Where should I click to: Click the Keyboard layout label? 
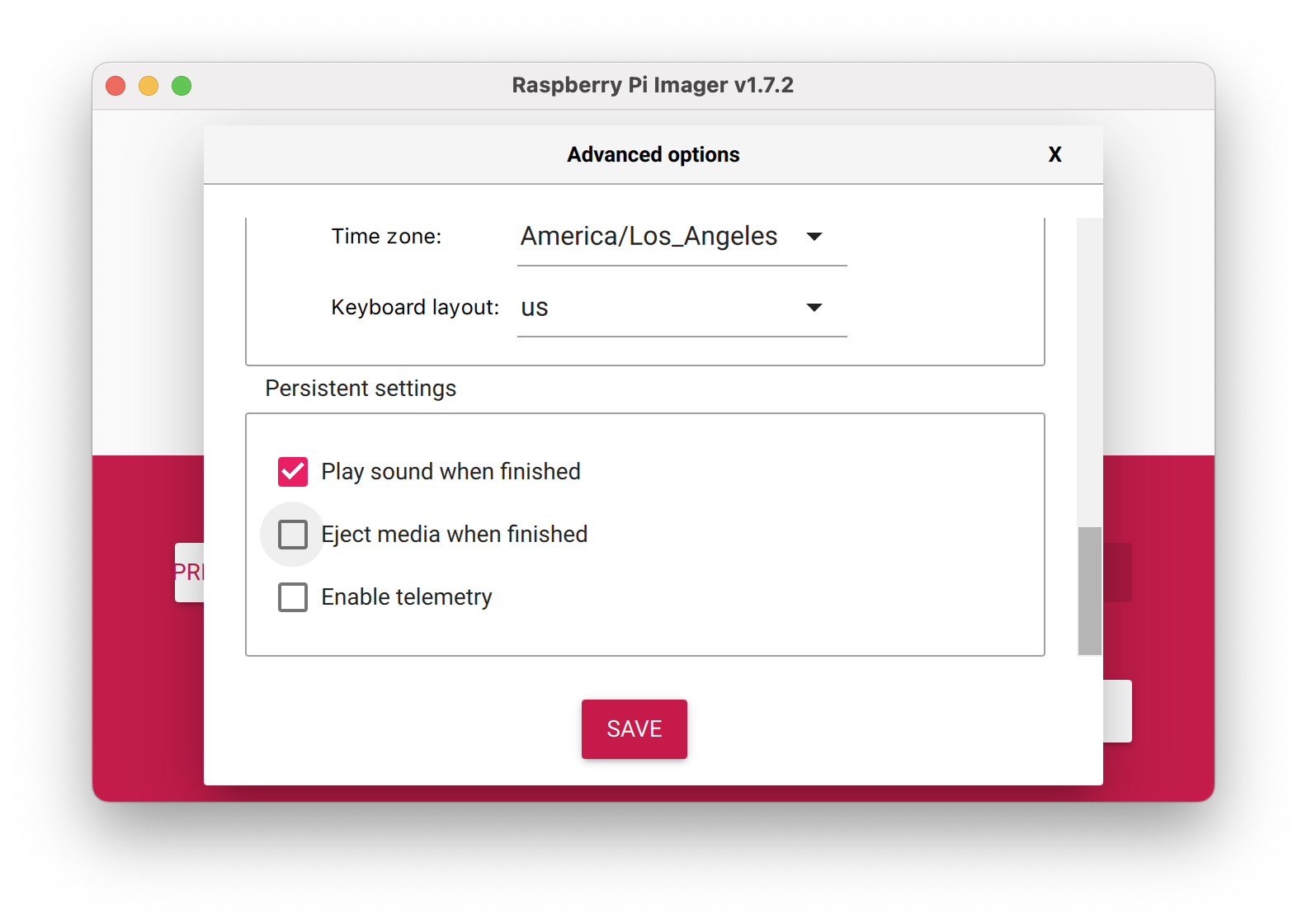point(415,308)
